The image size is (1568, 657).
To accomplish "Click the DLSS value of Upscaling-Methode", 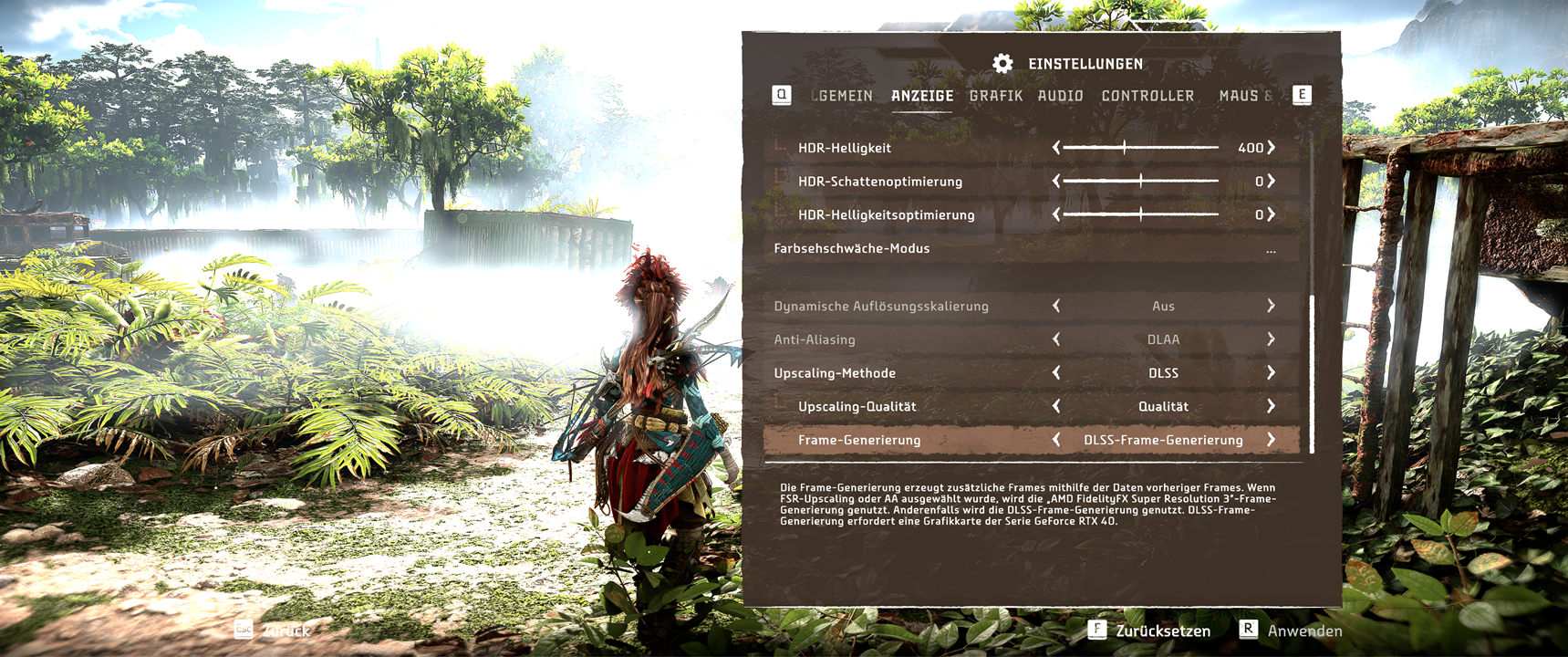I will pos(1163,373).
